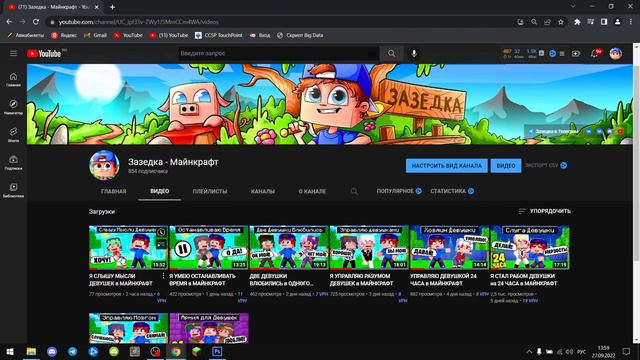The image size is (640, 360).
Task: Open a new browser tab
Action: 112,7
